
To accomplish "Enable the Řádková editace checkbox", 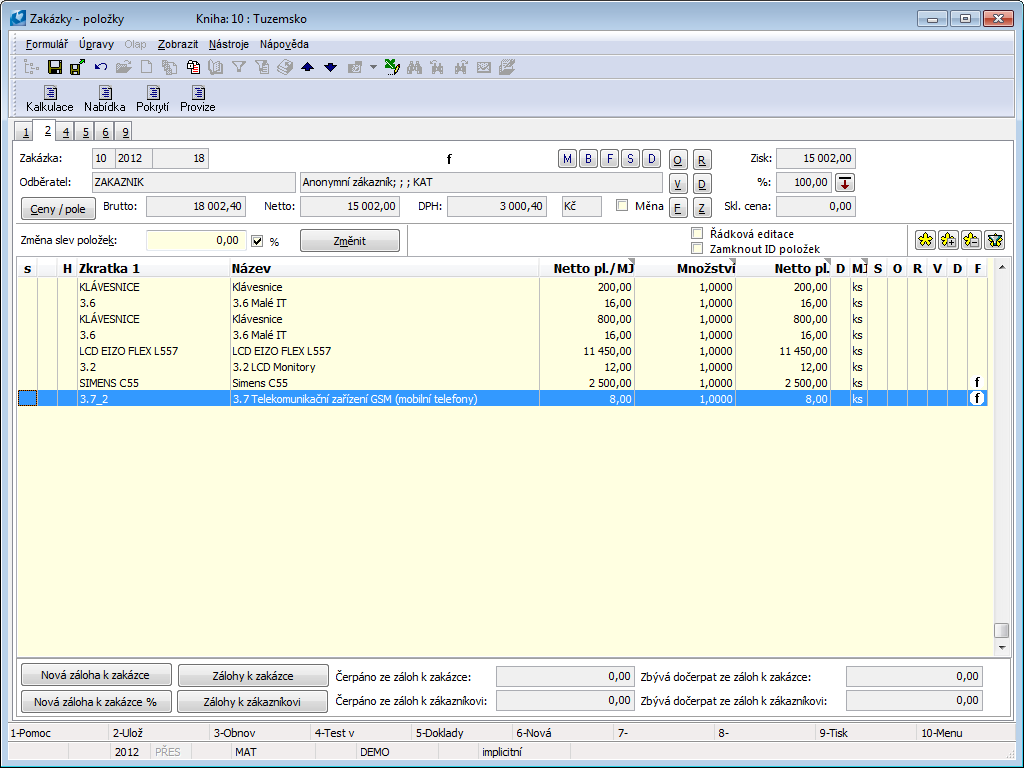I will point(698,233).
